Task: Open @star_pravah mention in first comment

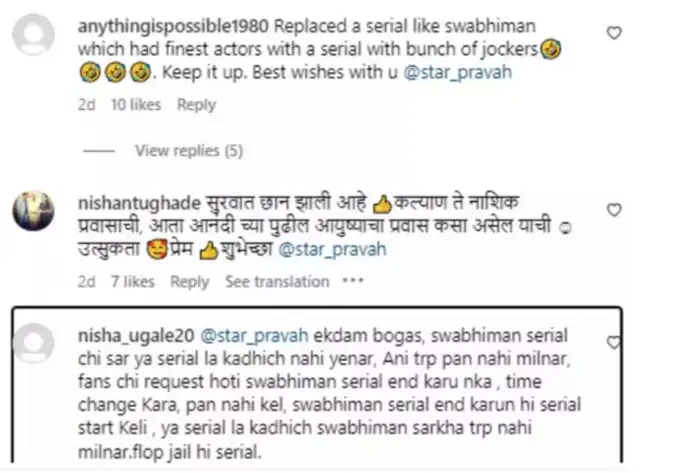Action: click(458, 72)
